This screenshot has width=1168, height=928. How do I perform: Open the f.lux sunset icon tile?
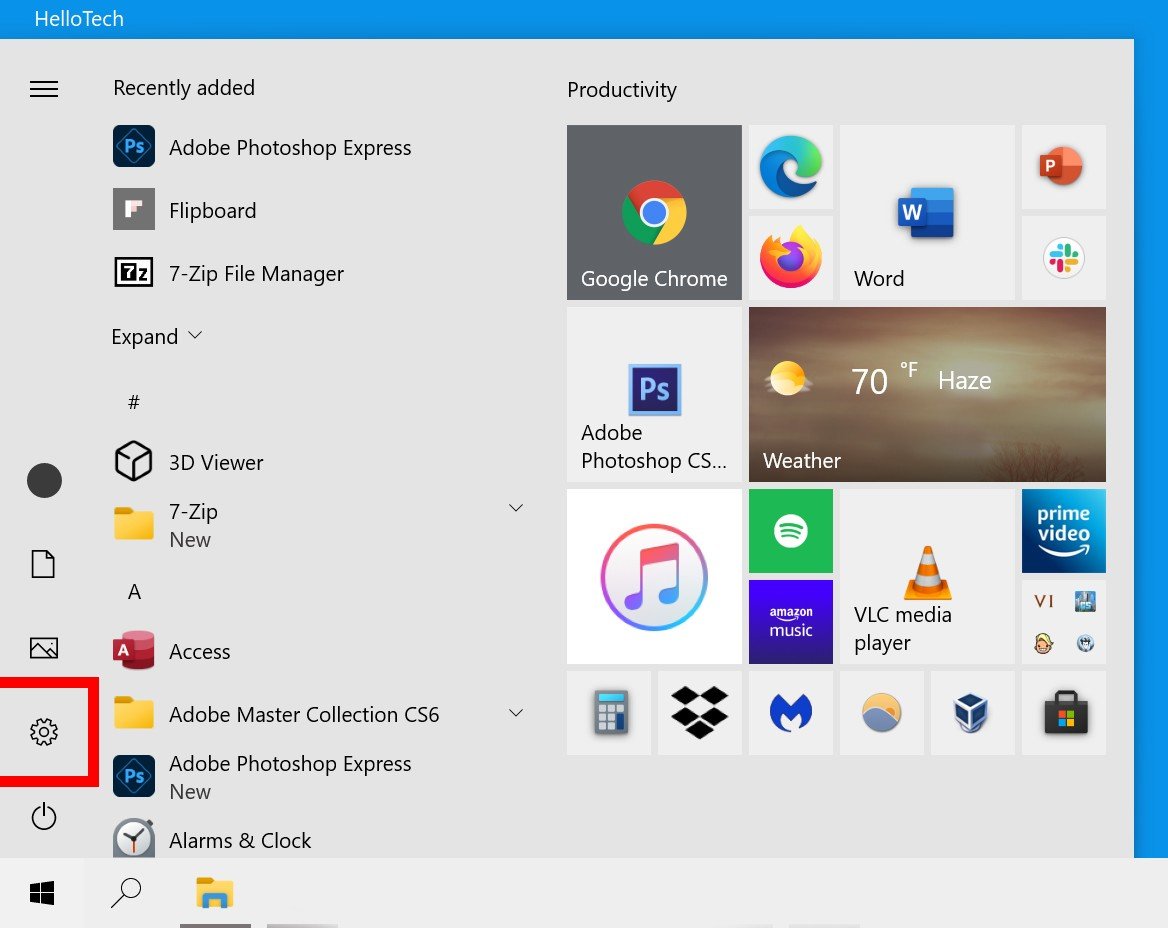[x=881, y=713]
